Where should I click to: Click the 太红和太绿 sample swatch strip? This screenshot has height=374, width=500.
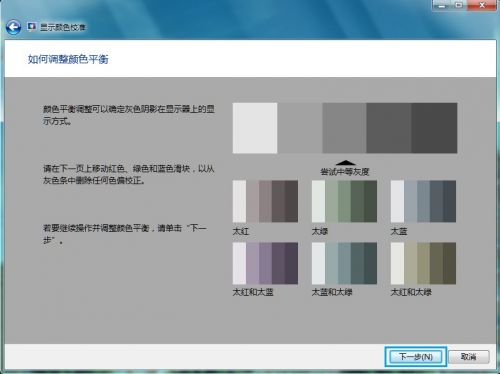coord(423,263)
